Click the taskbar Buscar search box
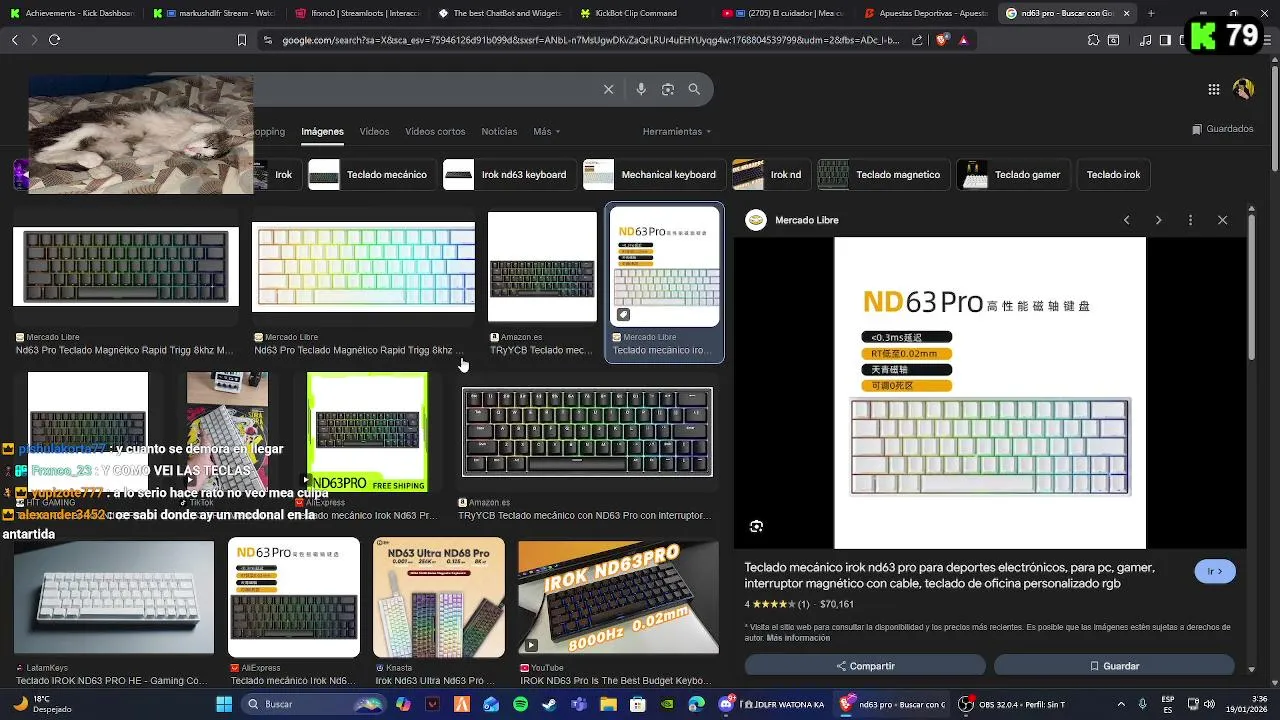This screenshot has height=720, width=1280. tap(315, 704)
